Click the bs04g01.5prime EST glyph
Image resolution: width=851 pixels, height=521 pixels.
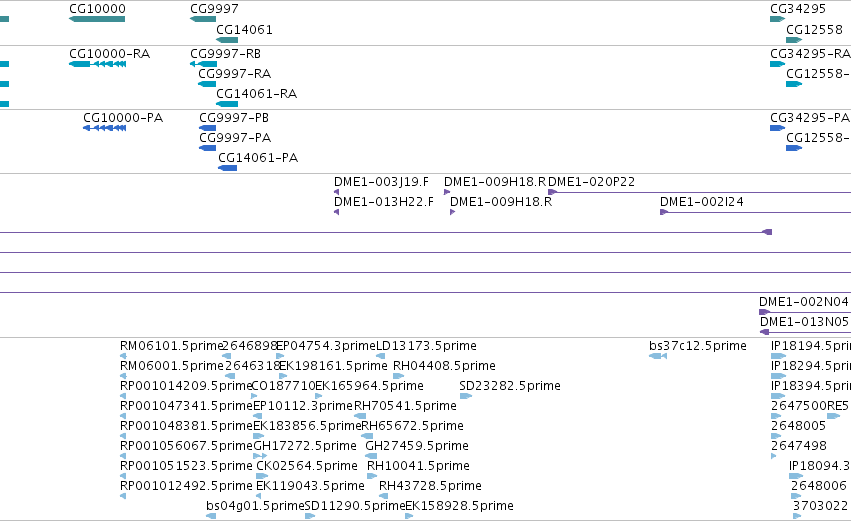coord(211,516)
